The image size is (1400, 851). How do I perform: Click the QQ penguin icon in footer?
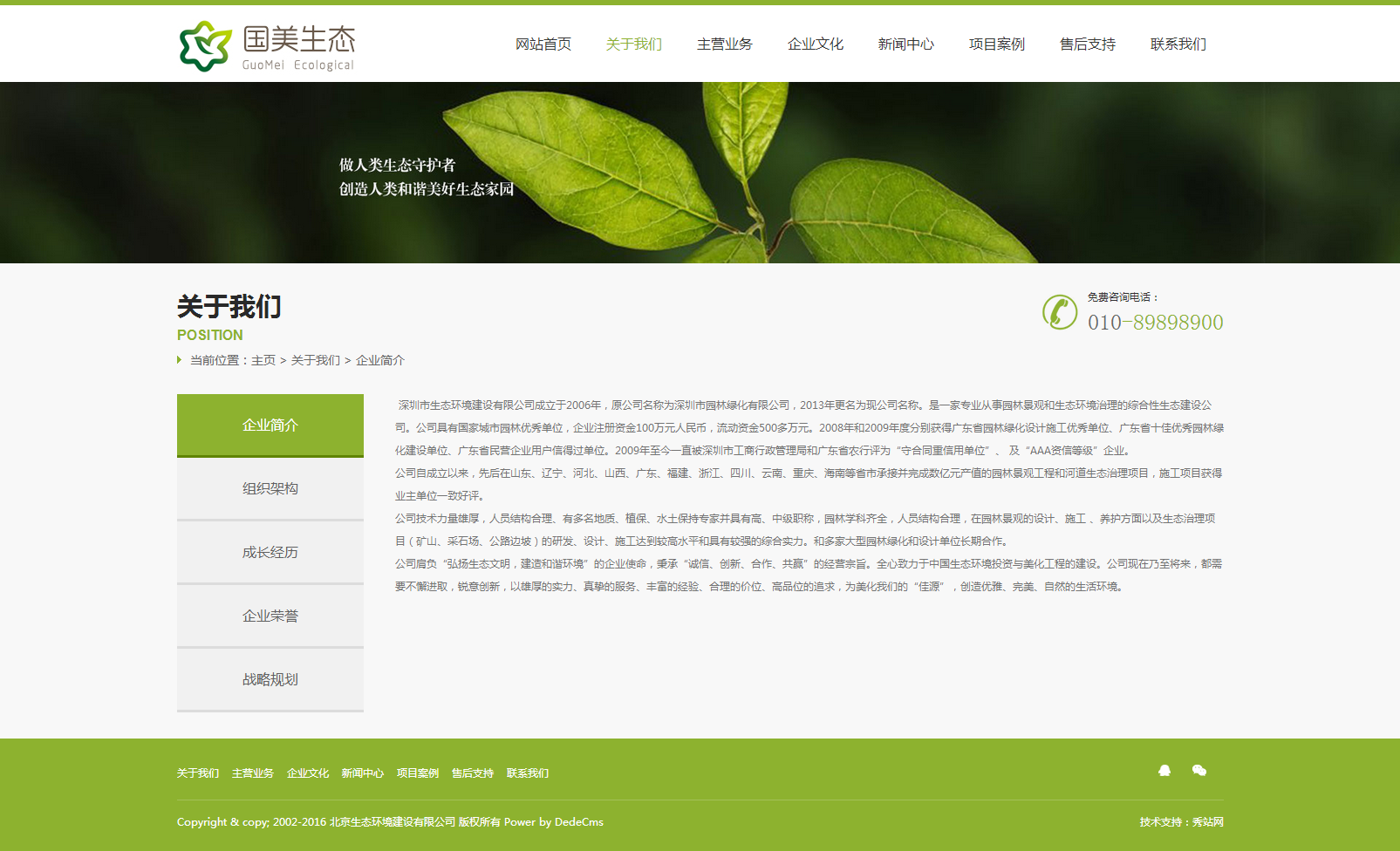1164,770
